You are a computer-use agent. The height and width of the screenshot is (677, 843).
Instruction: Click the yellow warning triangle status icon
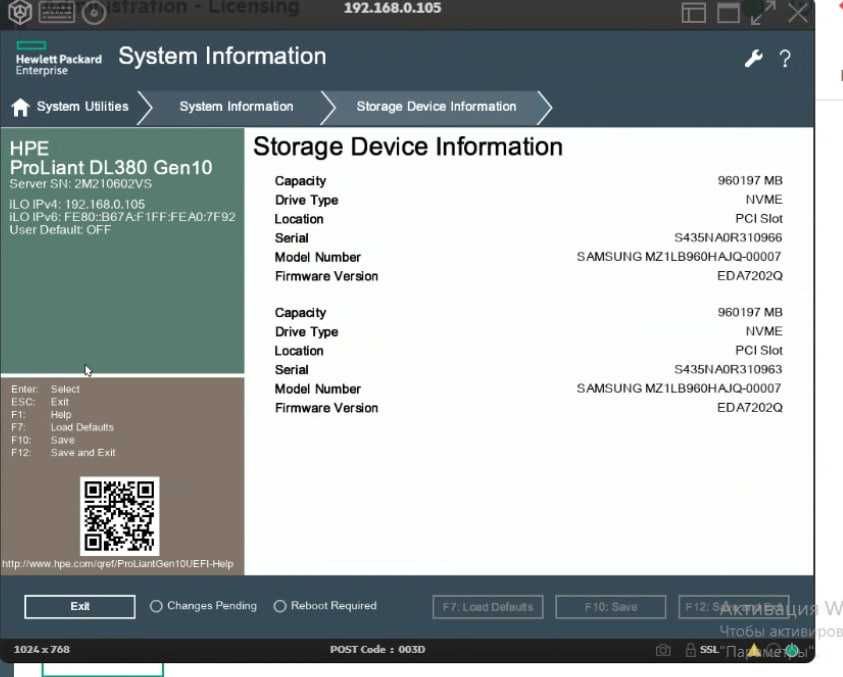[x=754, y=650]
